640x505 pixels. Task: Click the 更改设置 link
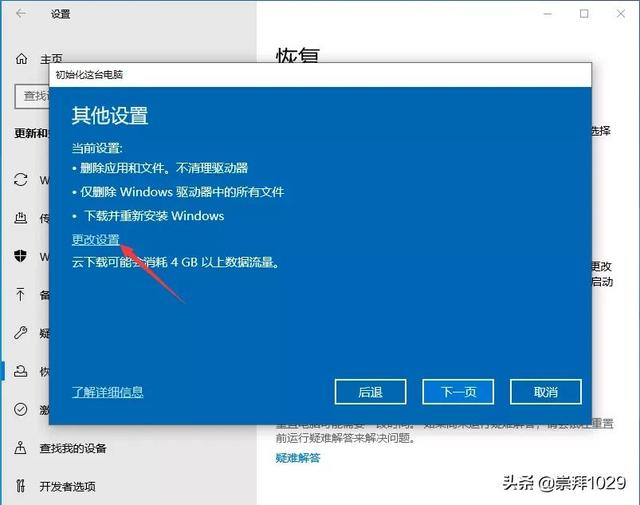click(x=96, y=240)
